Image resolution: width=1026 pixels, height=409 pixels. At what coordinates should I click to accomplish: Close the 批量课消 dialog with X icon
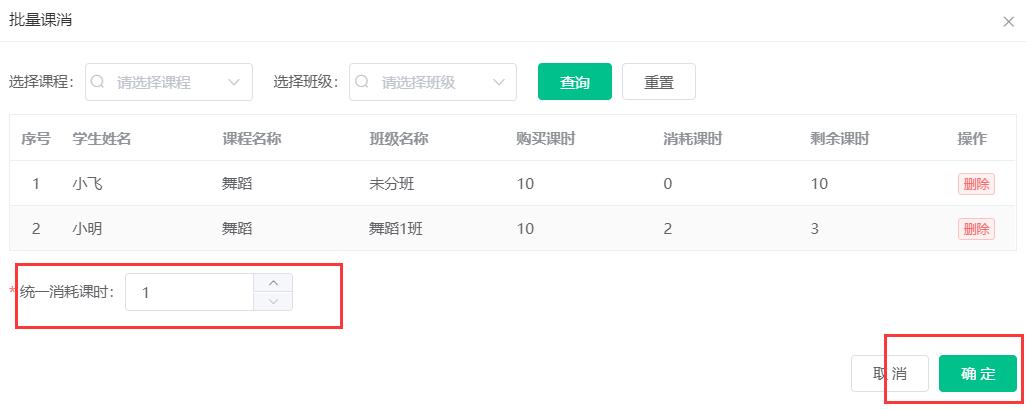click(1008, 22)
